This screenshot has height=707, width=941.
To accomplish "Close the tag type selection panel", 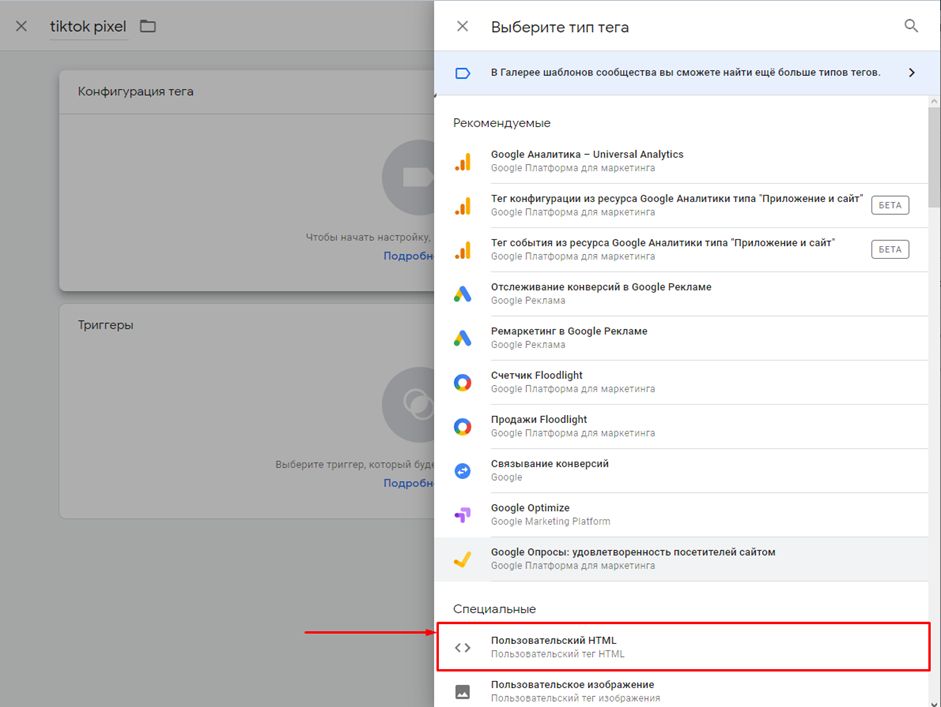I will (x=462, y=27).
